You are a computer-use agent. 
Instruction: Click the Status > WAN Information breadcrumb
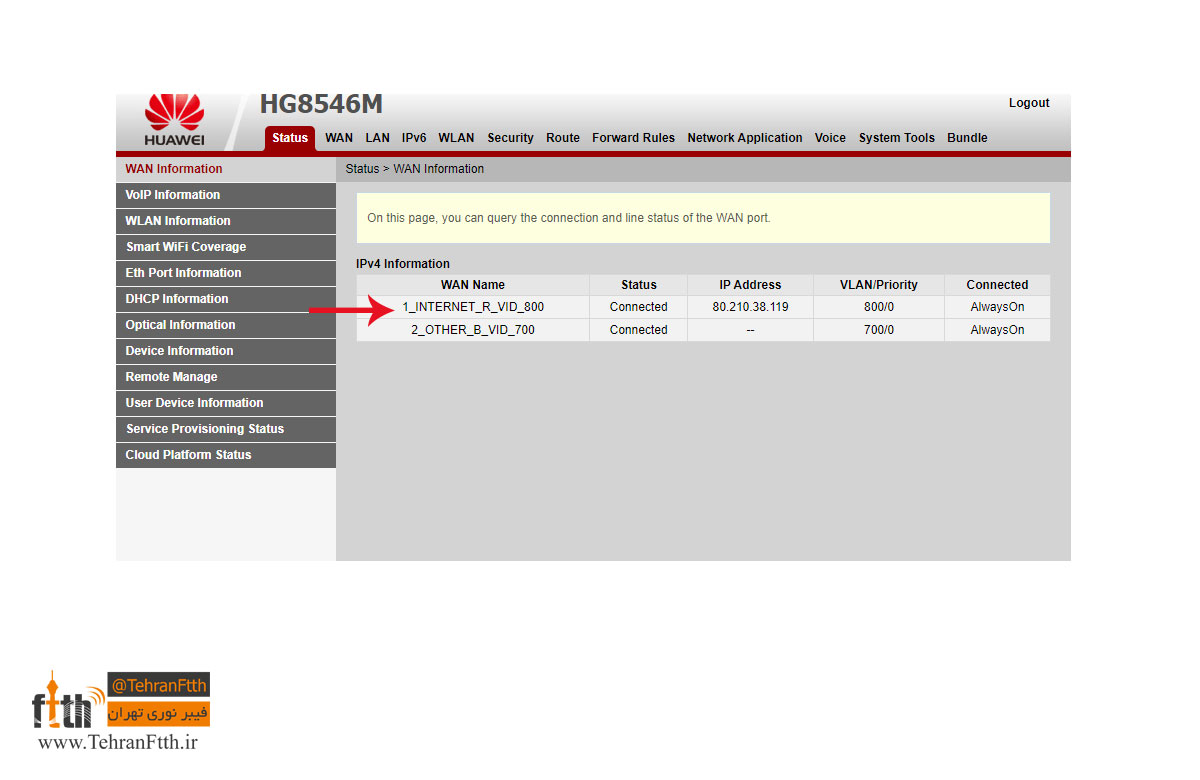[x=415, y=169]
